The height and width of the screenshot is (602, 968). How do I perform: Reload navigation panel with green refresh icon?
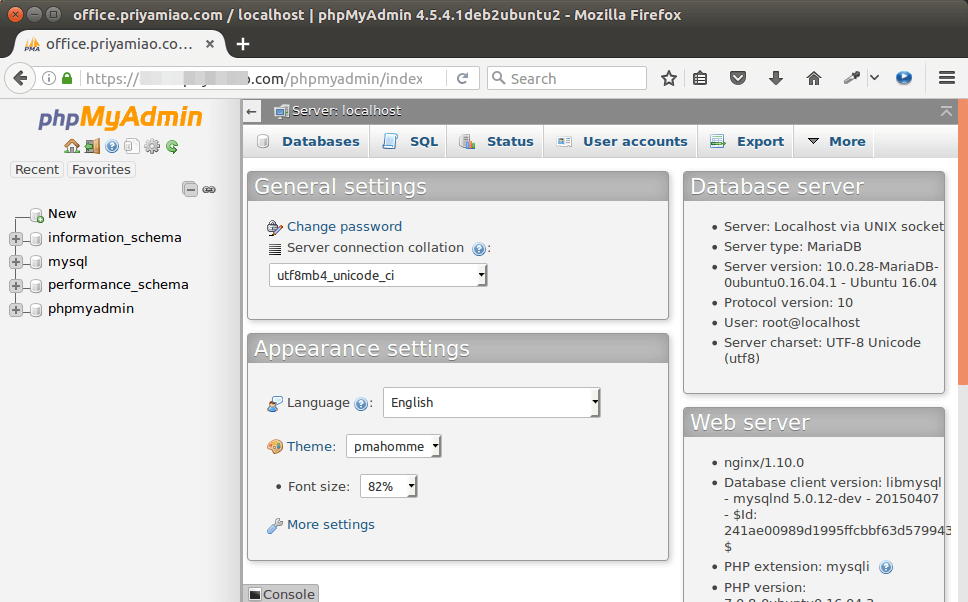172,146
